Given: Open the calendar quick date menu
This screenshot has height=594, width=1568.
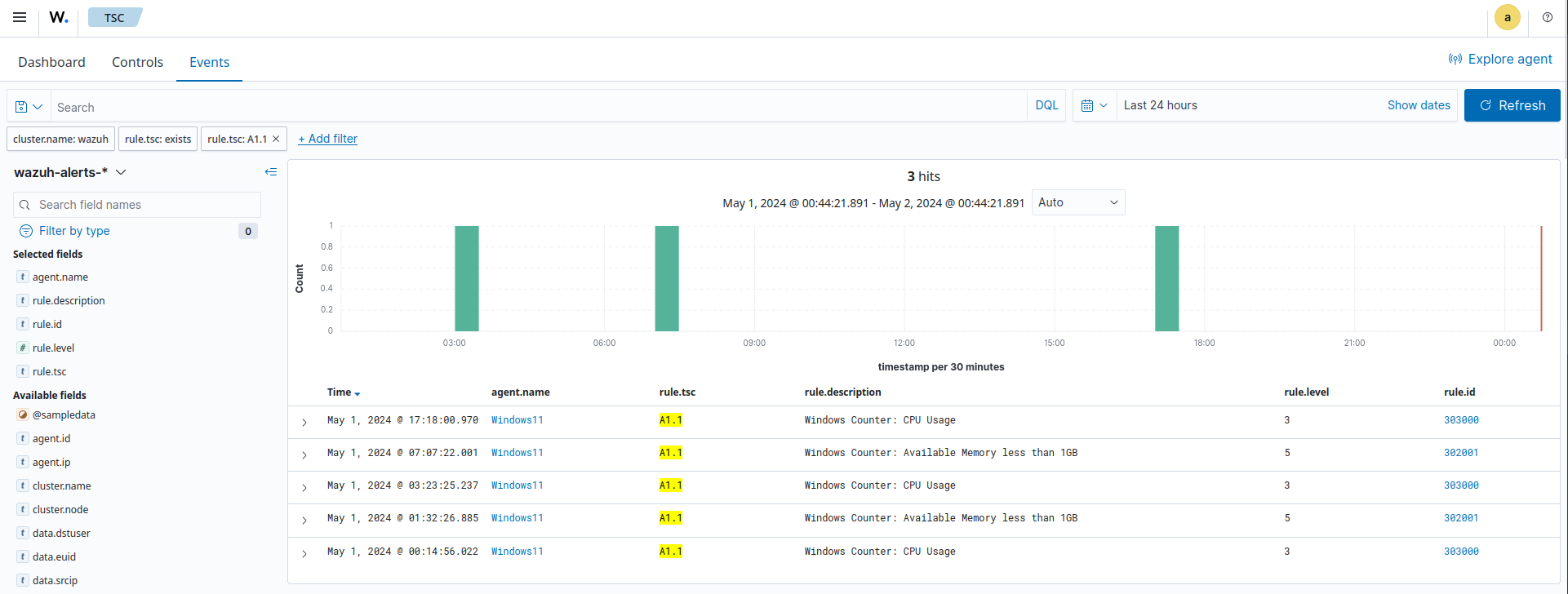Looking at the screenshot, I should coord(1094,106).
